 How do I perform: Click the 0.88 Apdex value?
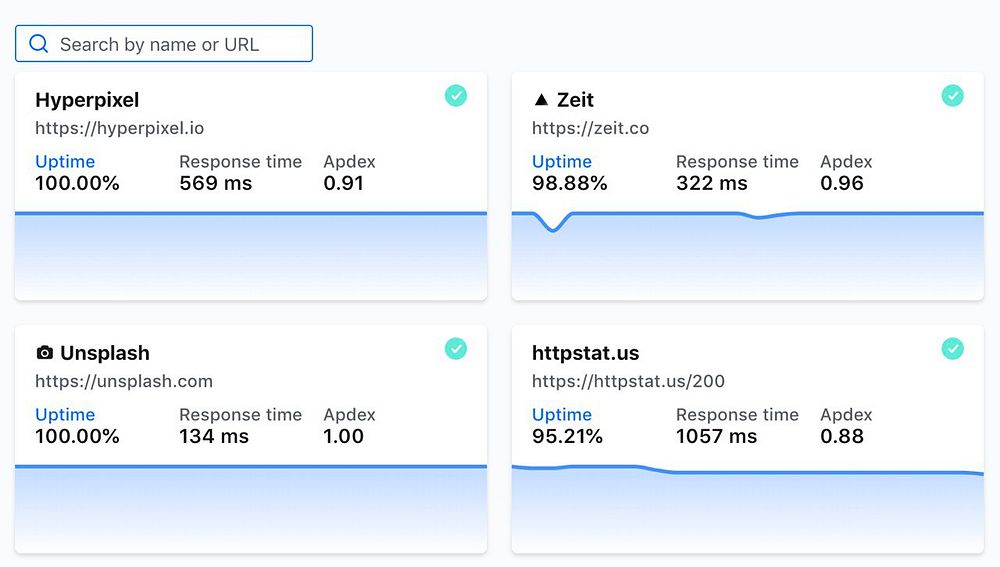(842, 437)
